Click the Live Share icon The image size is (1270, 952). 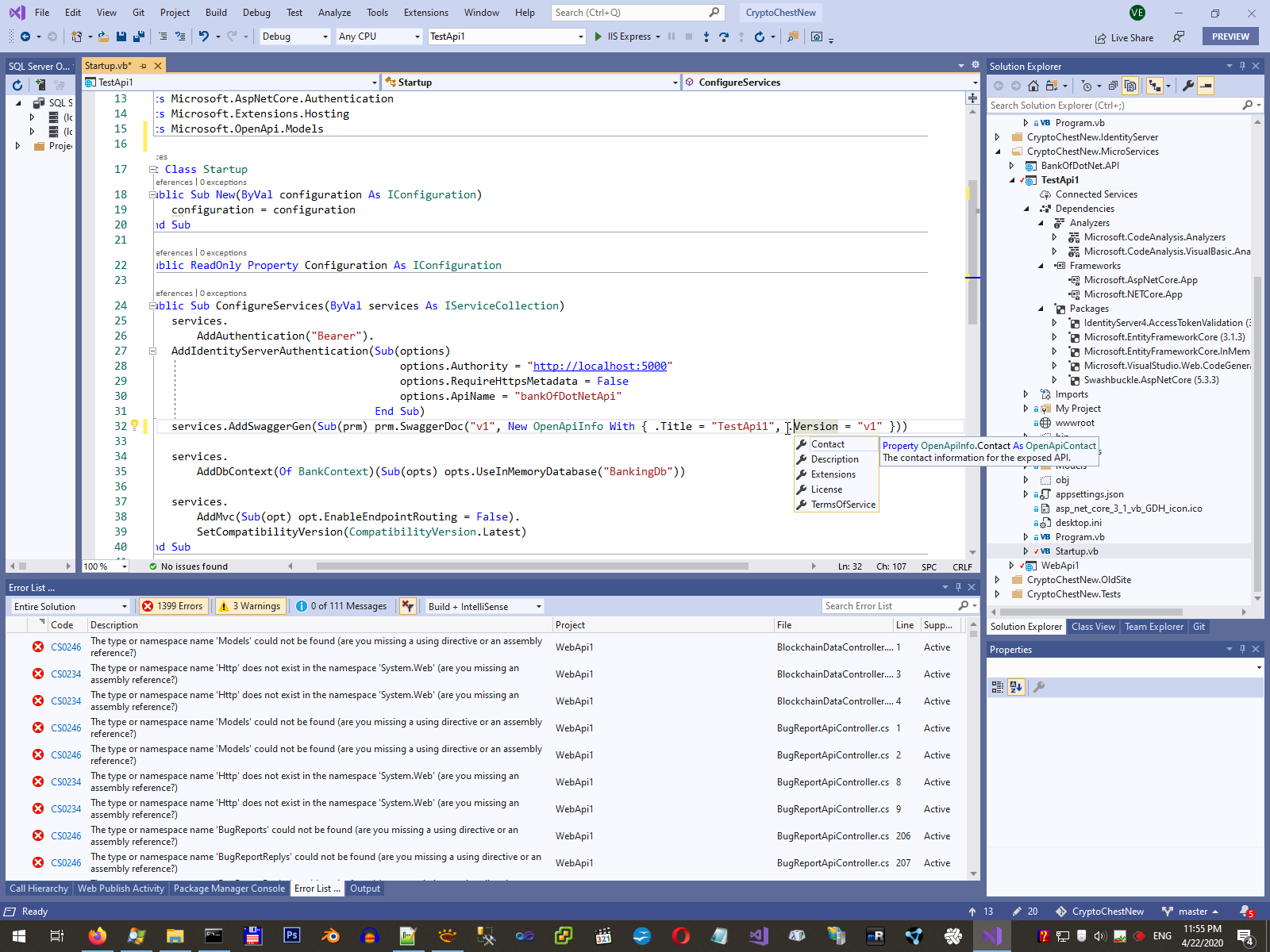(1100, 37)
